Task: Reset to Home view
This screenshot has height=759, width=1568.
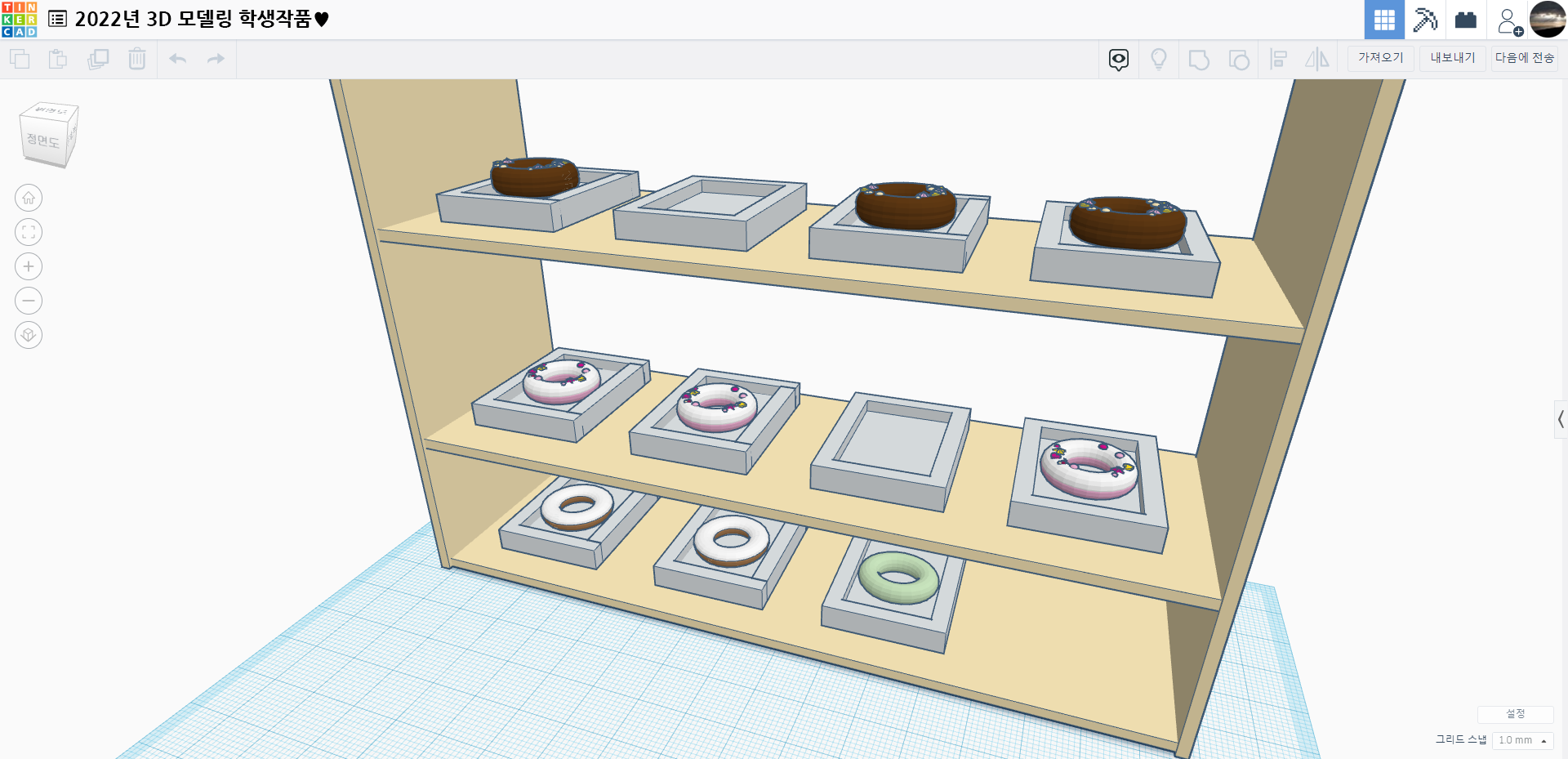Action: coord(29,198)
